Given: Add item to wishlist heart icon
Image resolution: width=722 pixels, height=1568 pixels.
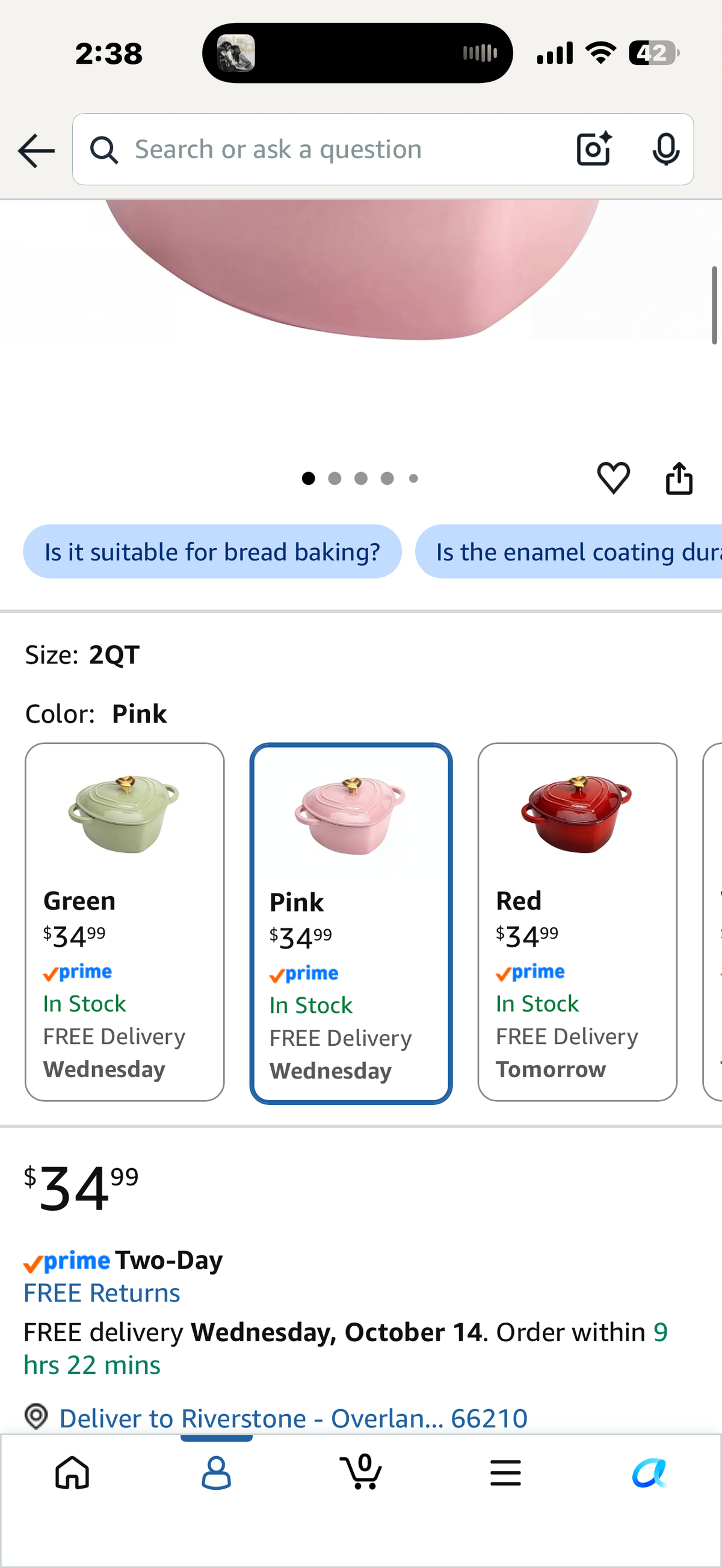Looking at the screenshot, I should [613, 478].
